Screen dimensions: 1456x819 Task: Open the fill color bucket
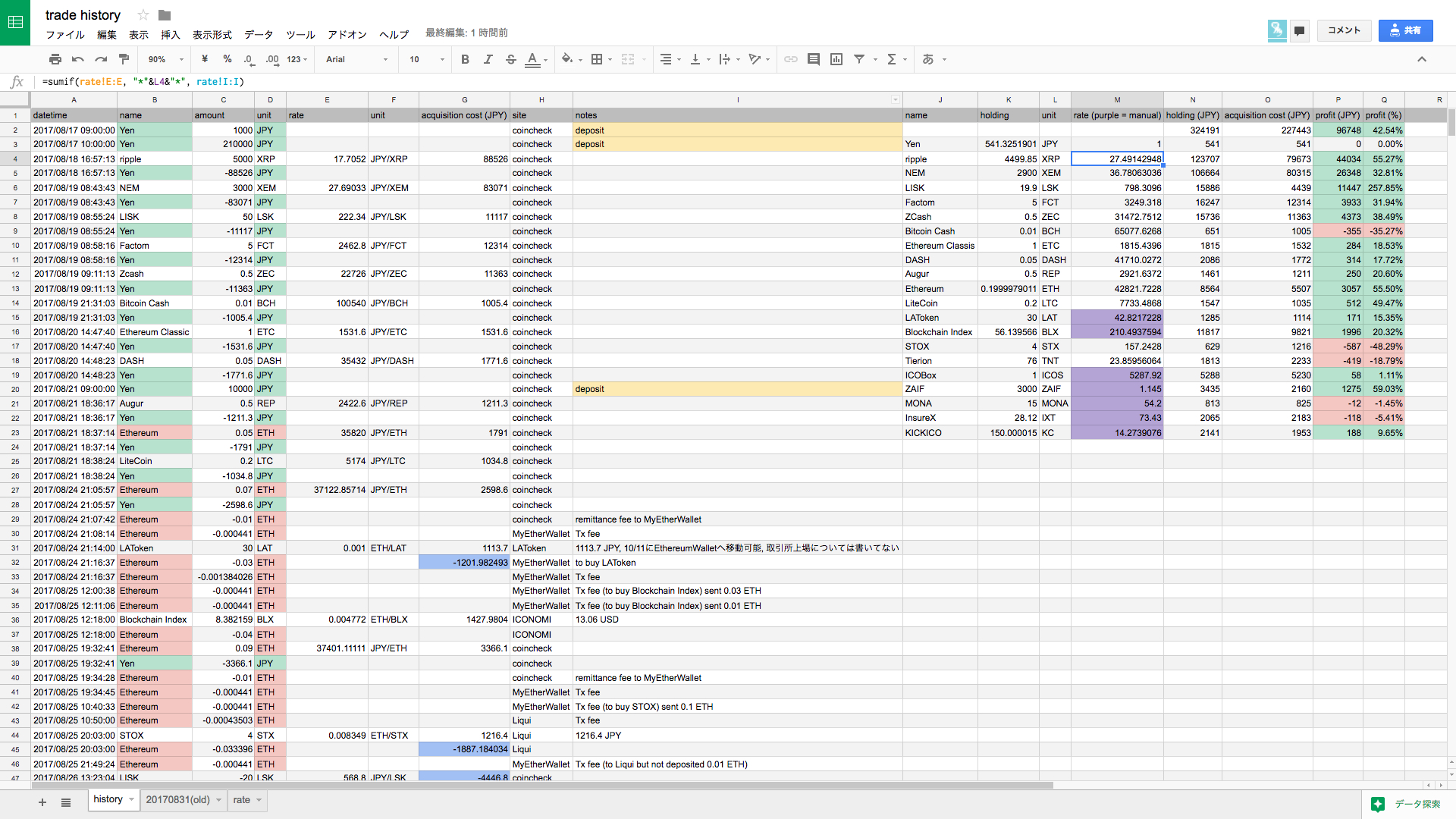pyautogui.click(x=566, y=59)
